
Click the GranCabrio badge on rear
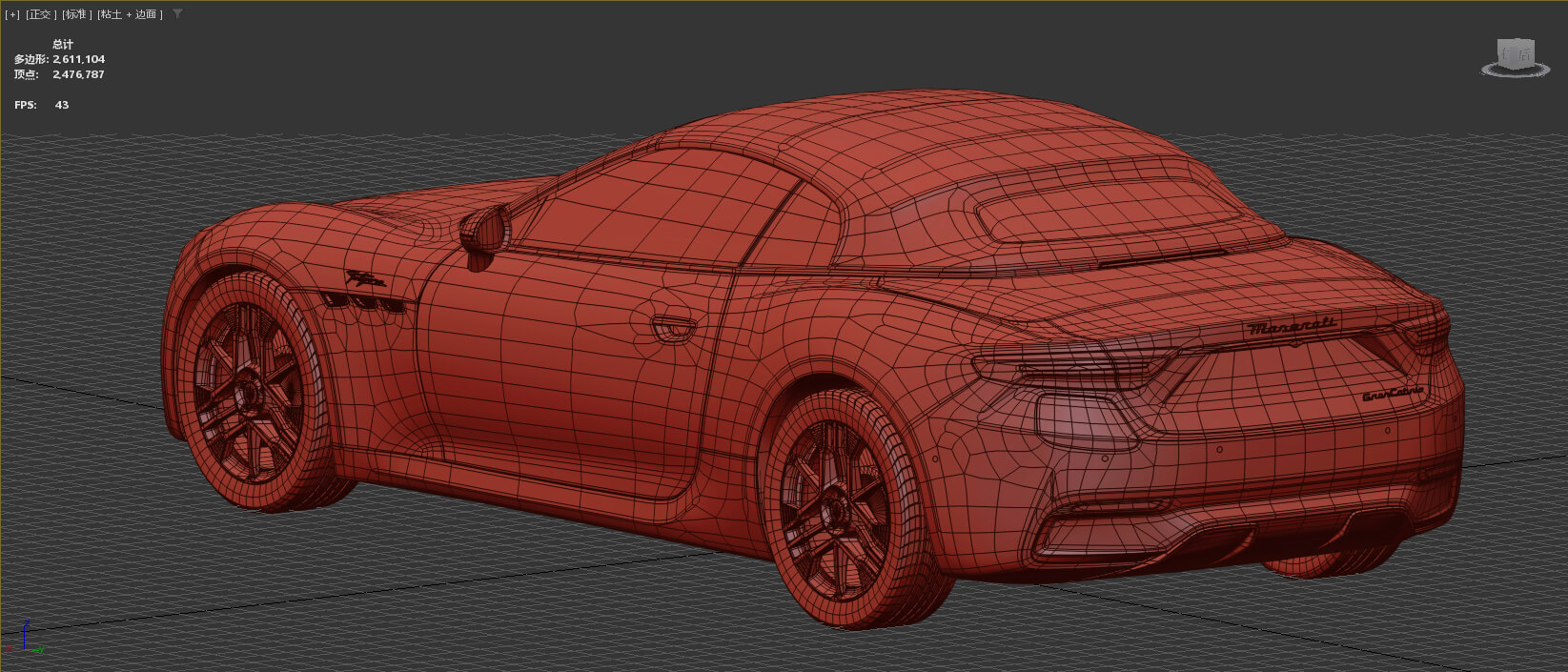pyautogui.click(x=1393, y=394)
